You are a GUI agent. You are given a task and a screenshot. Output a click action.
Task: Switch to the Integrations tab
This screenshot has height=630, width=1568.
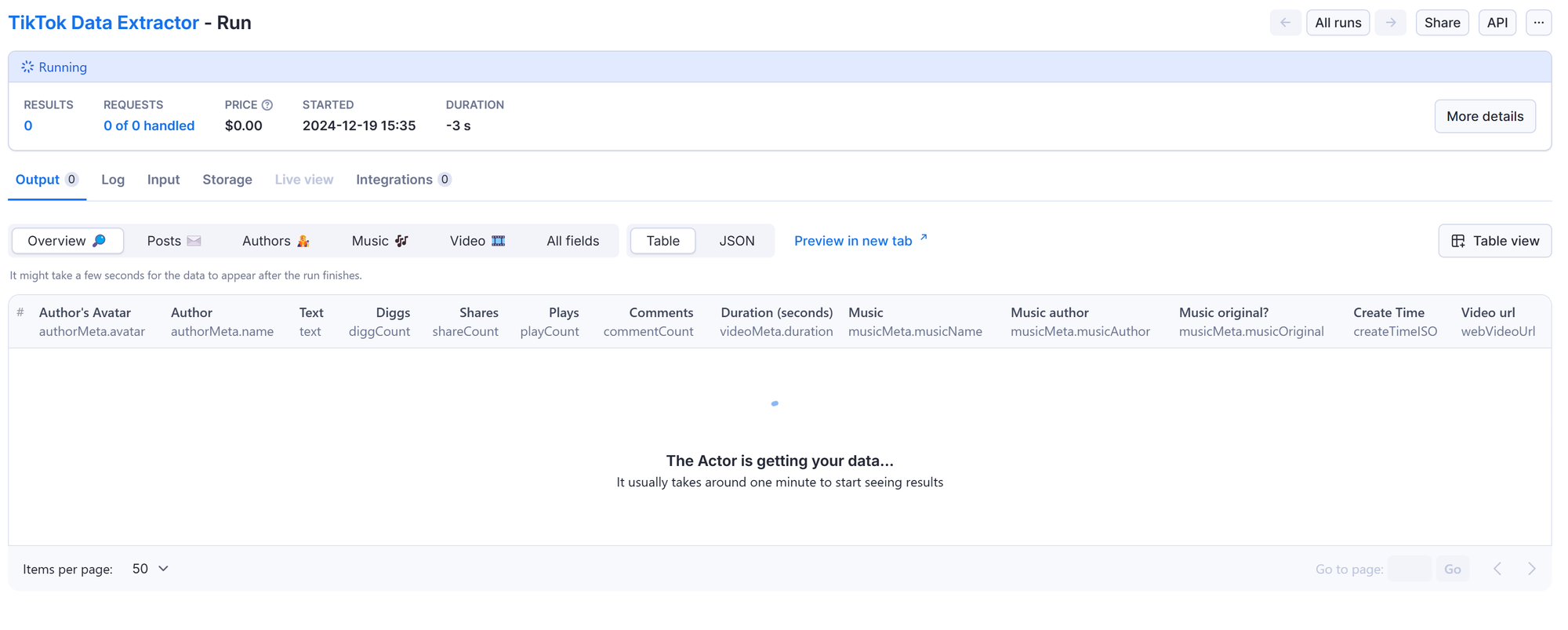tap(403, 180)
